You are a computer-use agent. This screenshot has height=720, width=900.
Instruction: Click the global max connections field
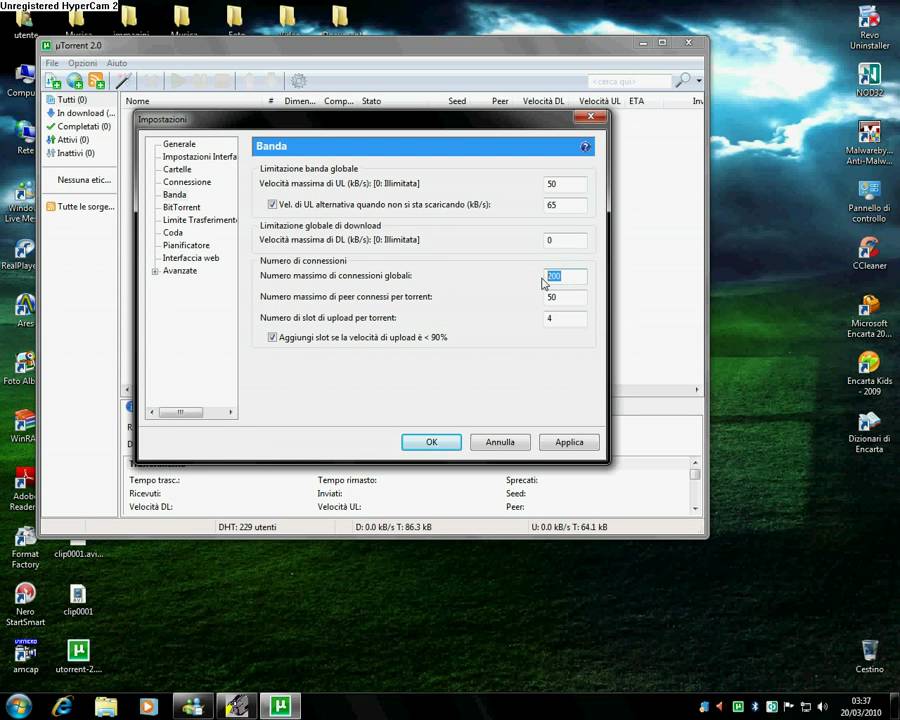point(565,276)
